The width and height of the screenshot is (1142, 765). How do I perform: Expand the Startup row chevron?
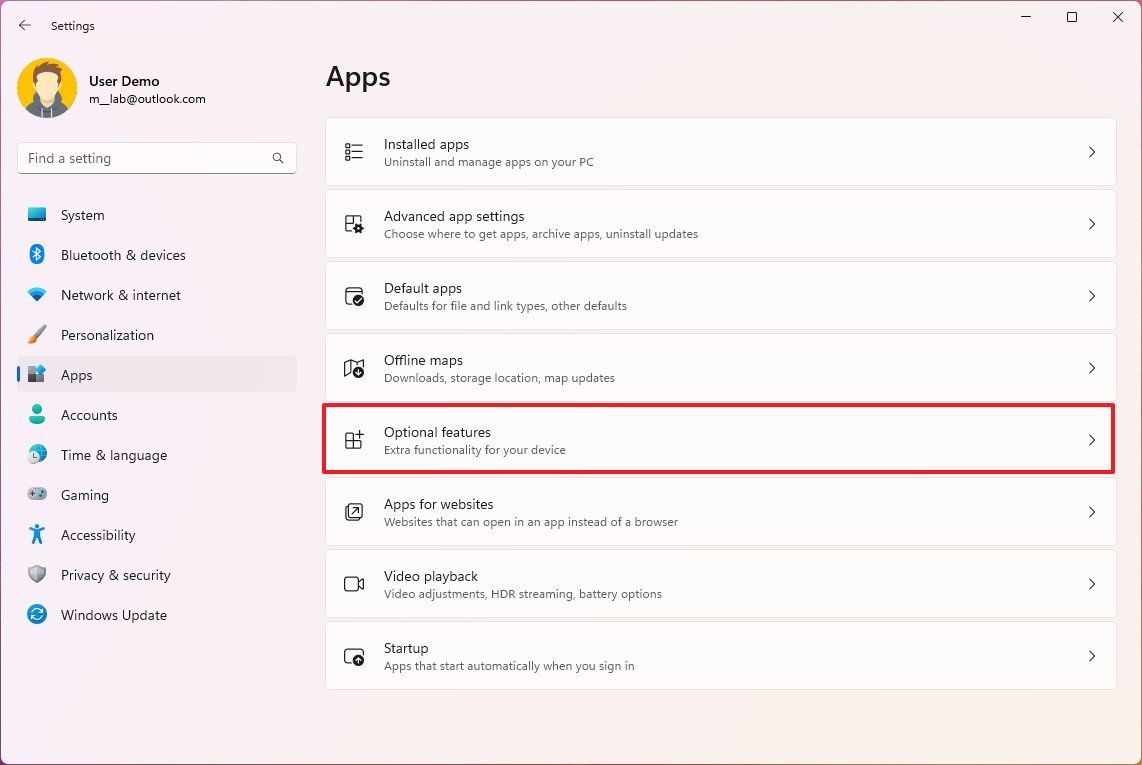tap(1092, 655)
